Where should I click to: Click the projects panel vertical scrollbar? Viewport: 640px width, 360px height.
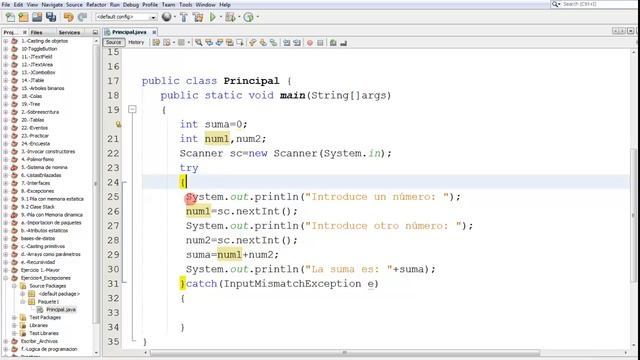click(96, 184)
